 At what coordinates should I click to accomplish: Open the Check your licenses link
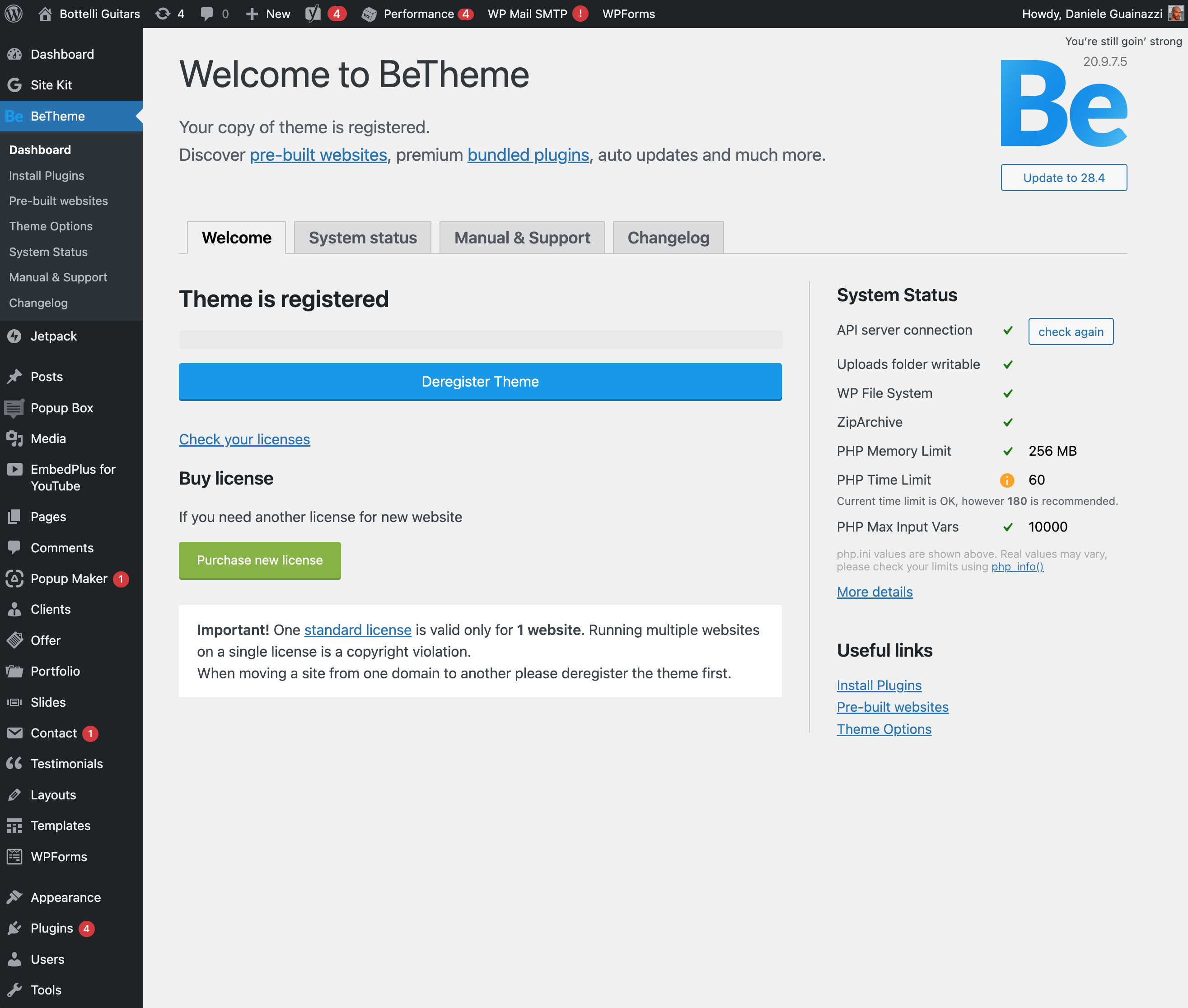244,439
